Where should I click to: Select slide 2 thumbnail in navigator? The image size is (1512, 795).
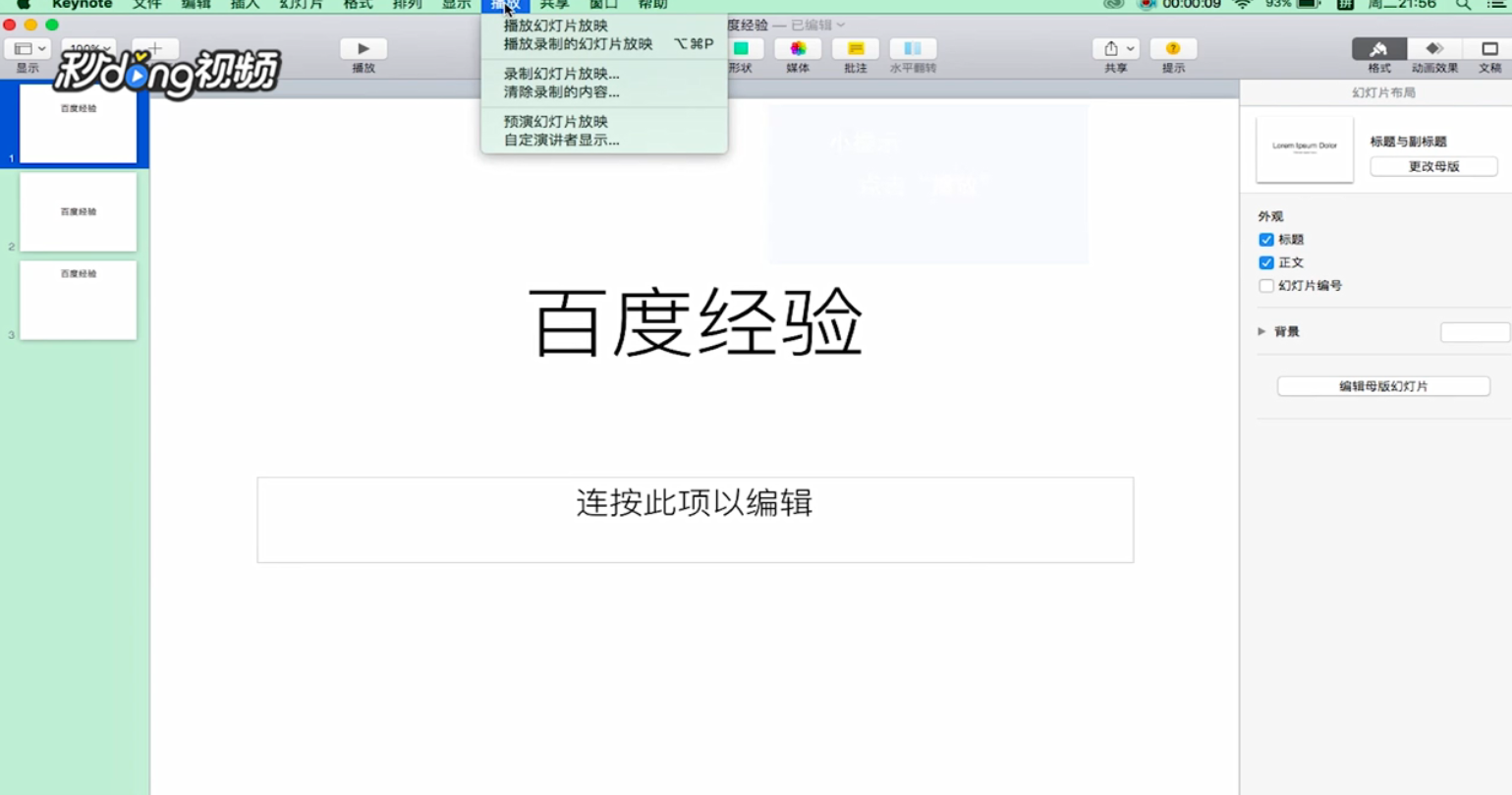click(x=78, y=211)
